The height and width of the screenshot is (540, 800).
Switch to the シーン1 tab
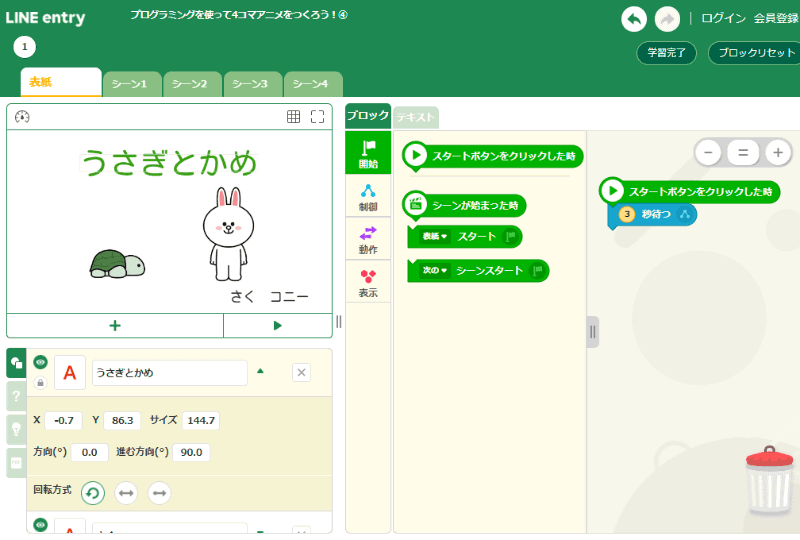(132, 84)
